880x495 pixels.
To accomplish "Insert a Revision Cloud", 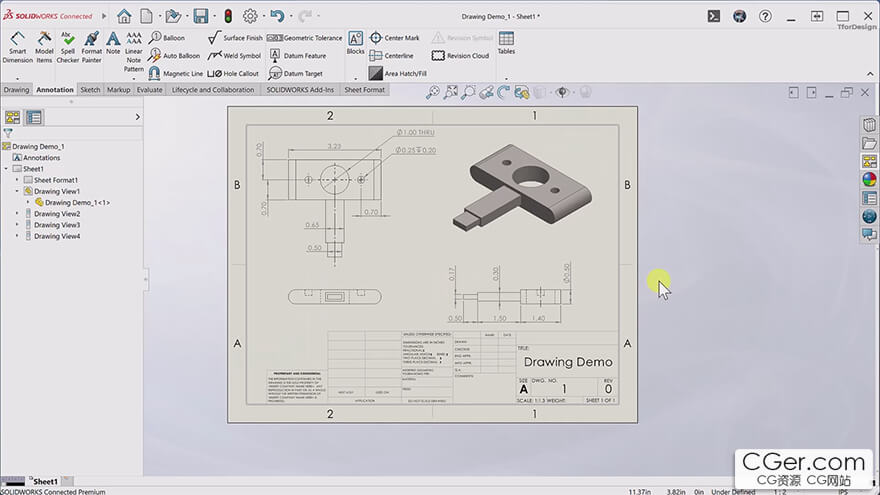I will (460, 56).
